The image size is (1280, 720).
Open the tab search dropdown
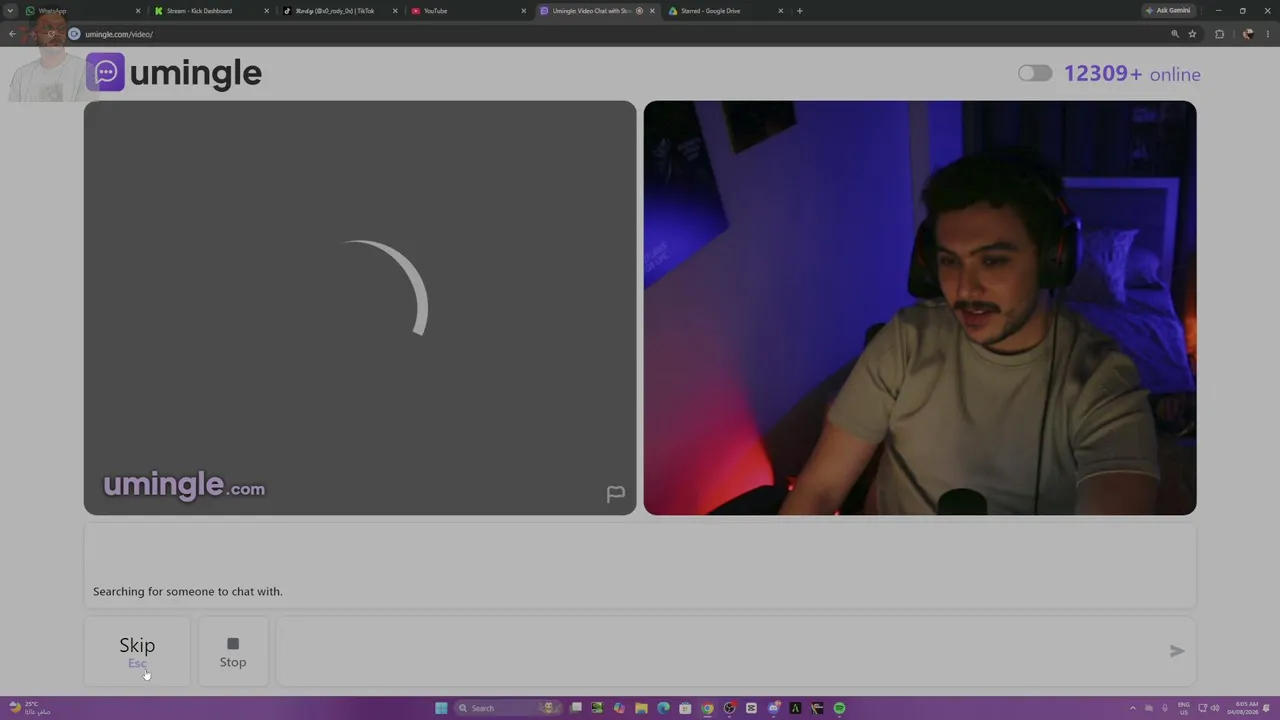tap(10, 11)
